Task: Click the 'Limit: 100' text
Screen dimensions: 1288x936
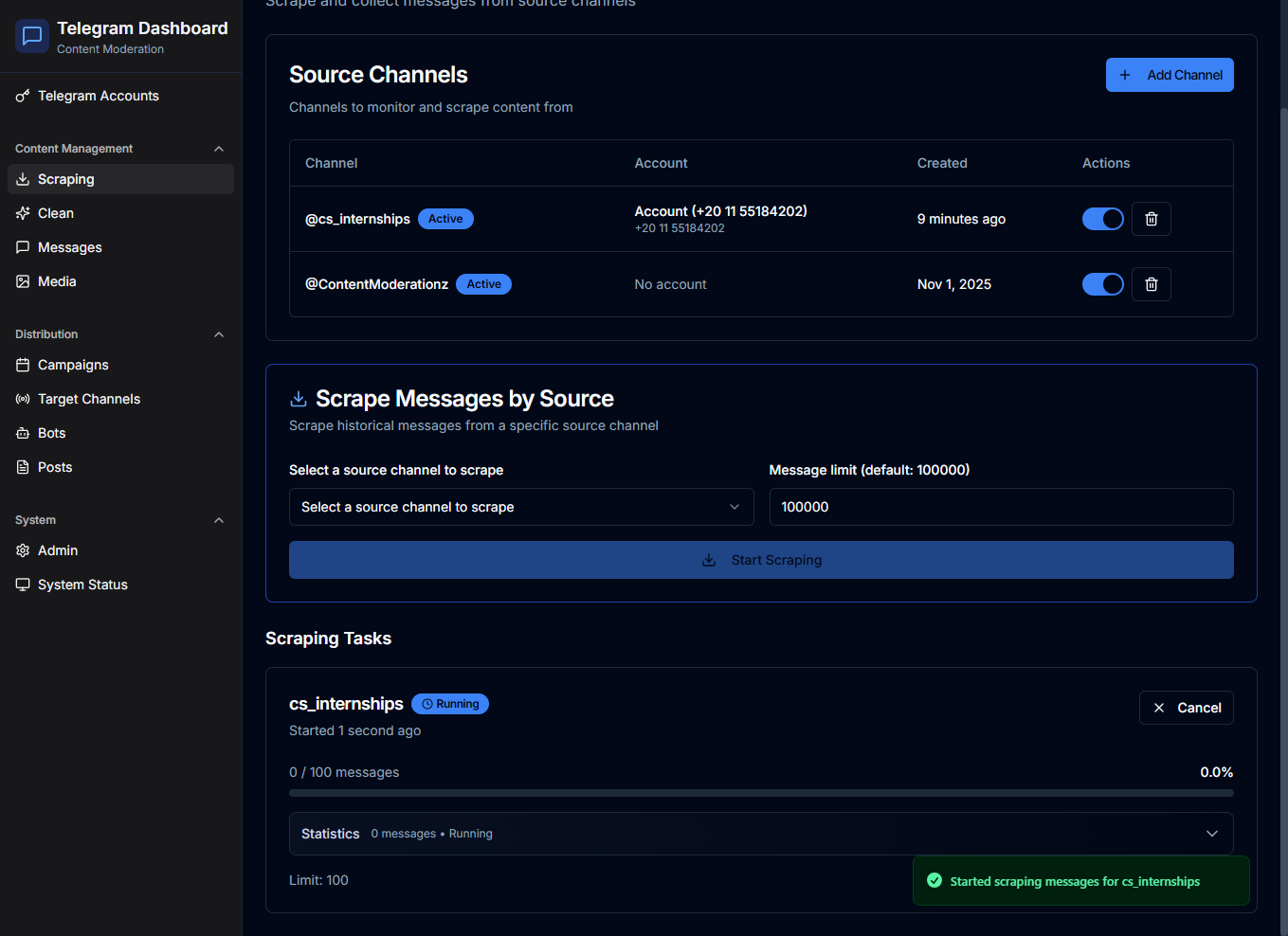Action: tap(318, 880)
